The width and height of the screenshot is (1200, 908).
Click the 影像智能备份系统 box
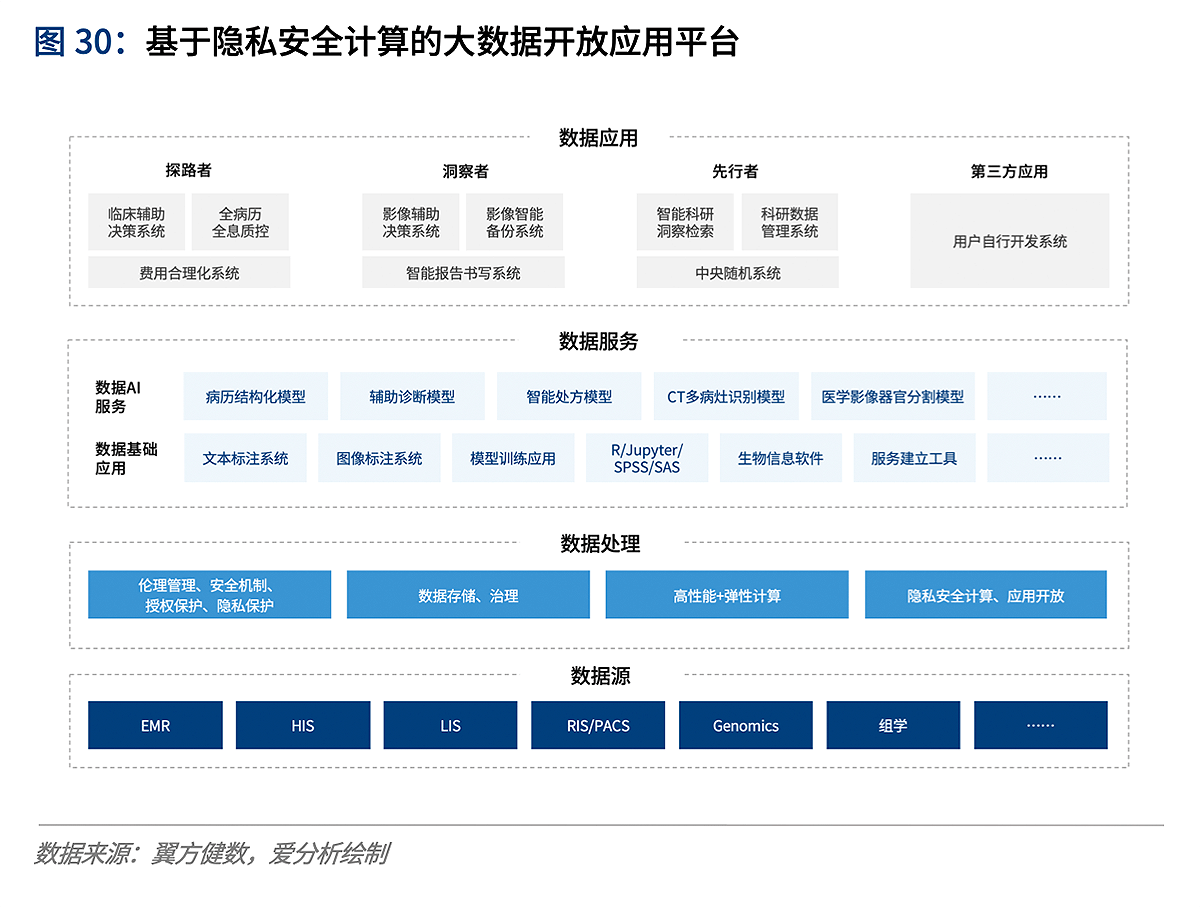click(515, 222)
